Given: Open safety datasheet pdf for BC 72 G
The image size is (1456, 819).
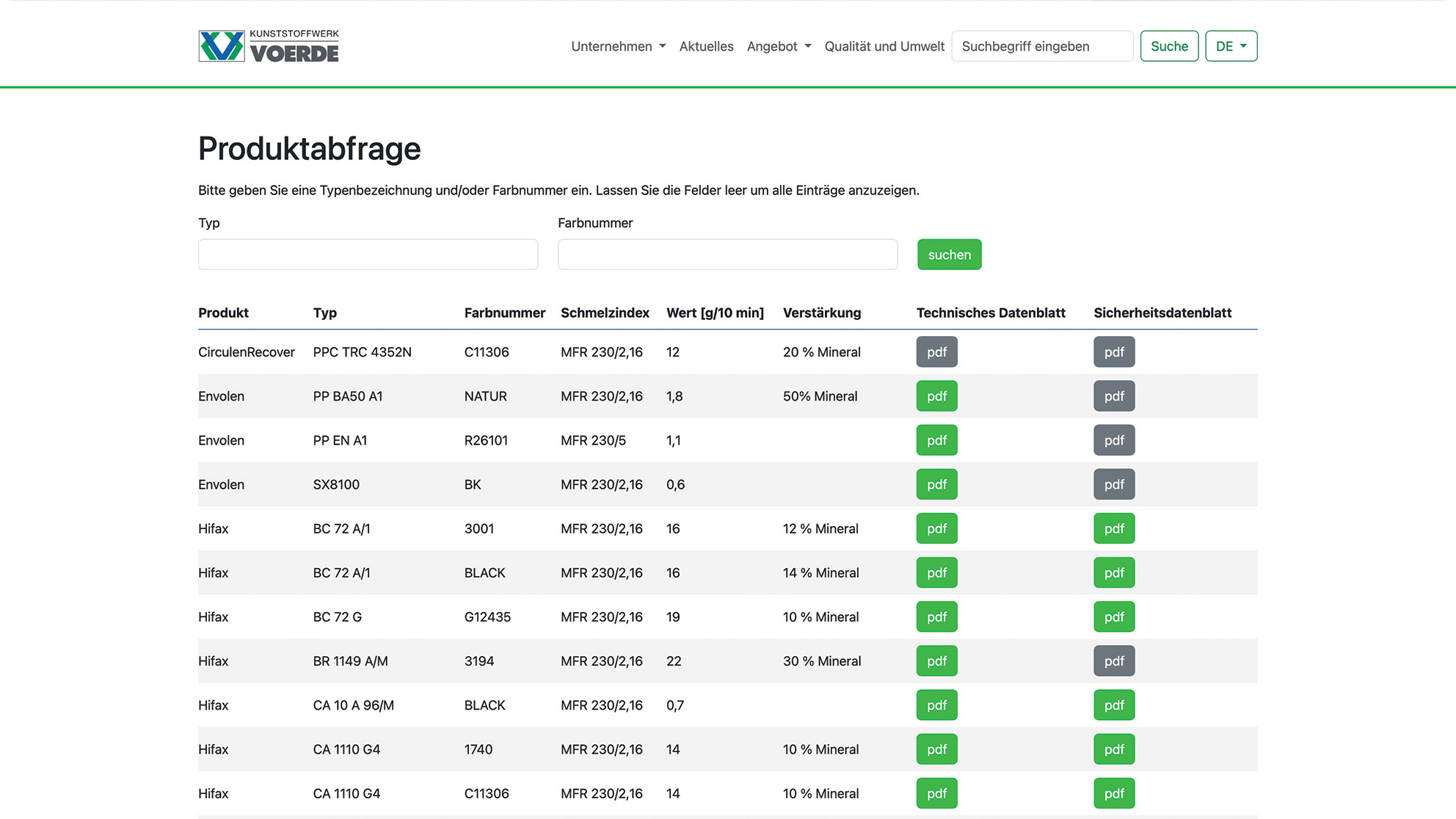Looking at the screenshot, I should click(x=1114, y=617).
